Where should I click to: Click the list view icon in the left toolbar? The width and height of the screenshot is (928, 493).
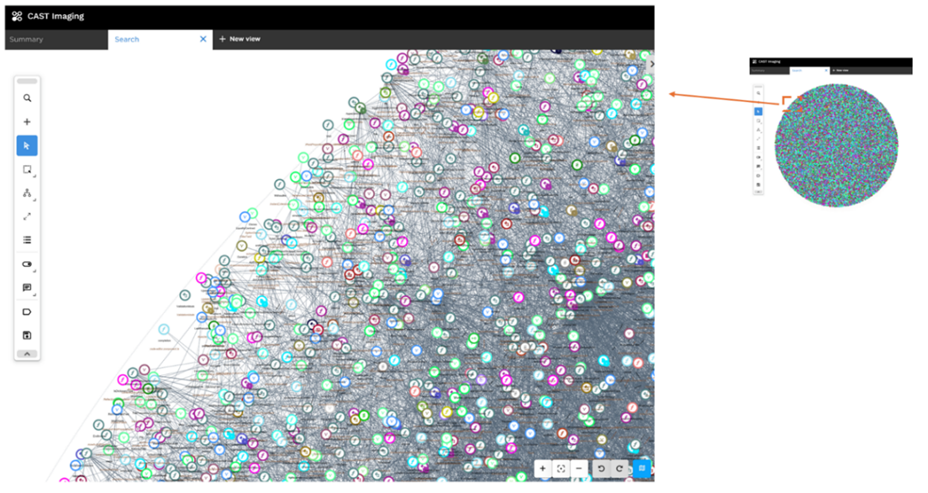click(27, 240)
